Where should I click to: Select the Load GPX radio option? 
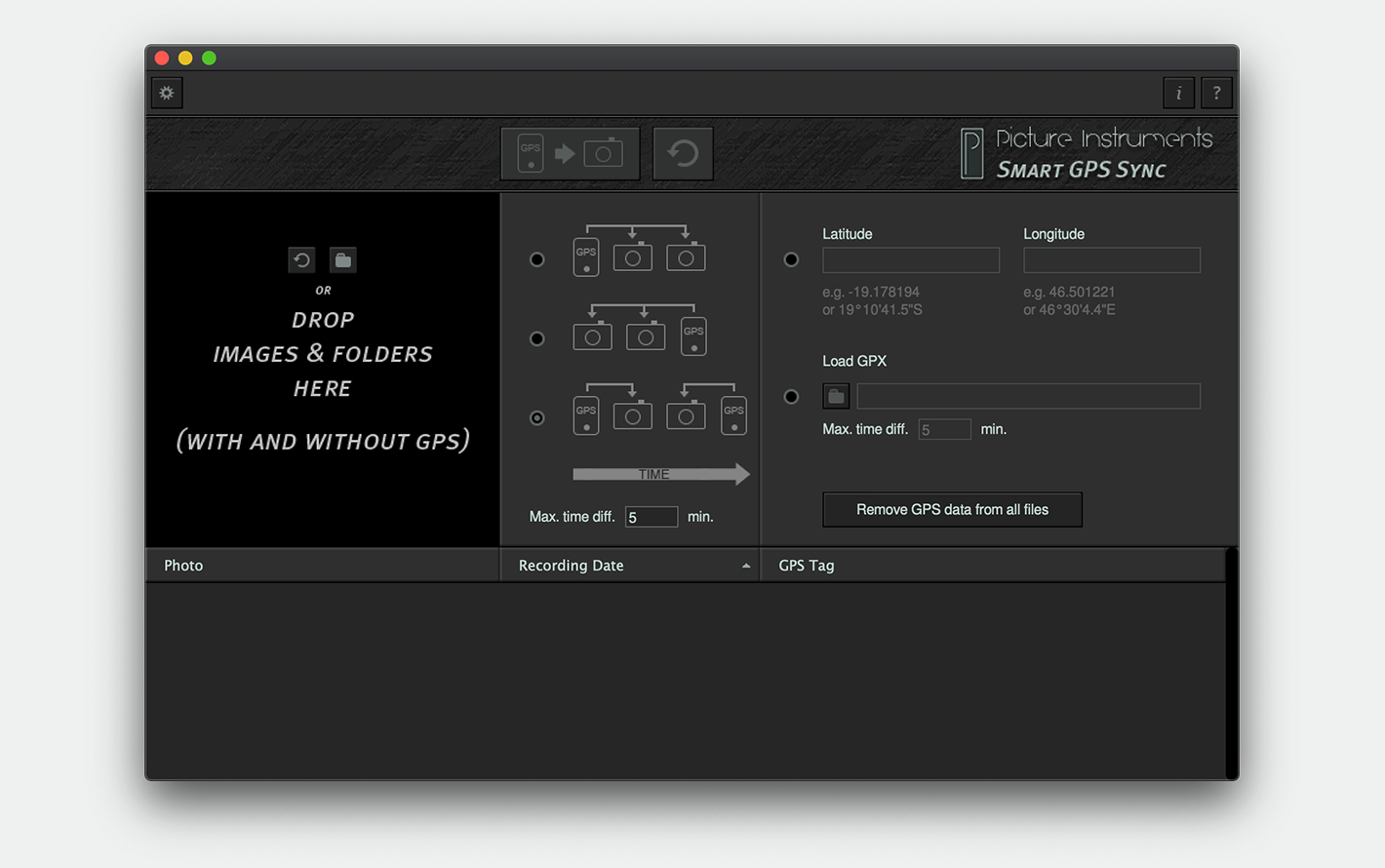pos(791,397)
